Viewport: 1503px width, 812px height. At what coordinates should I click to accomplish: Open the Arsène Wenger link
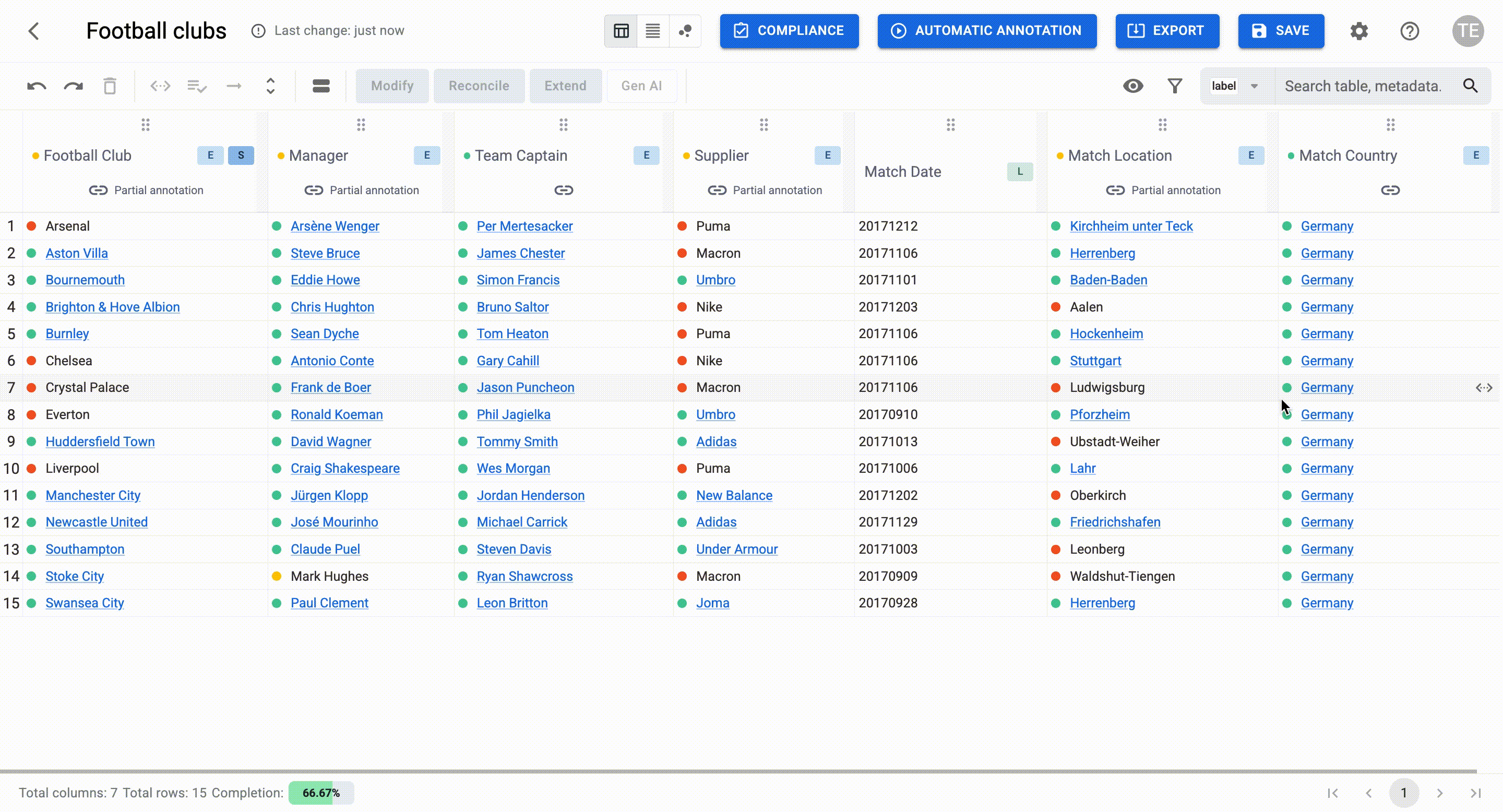(x=335, y=226)
